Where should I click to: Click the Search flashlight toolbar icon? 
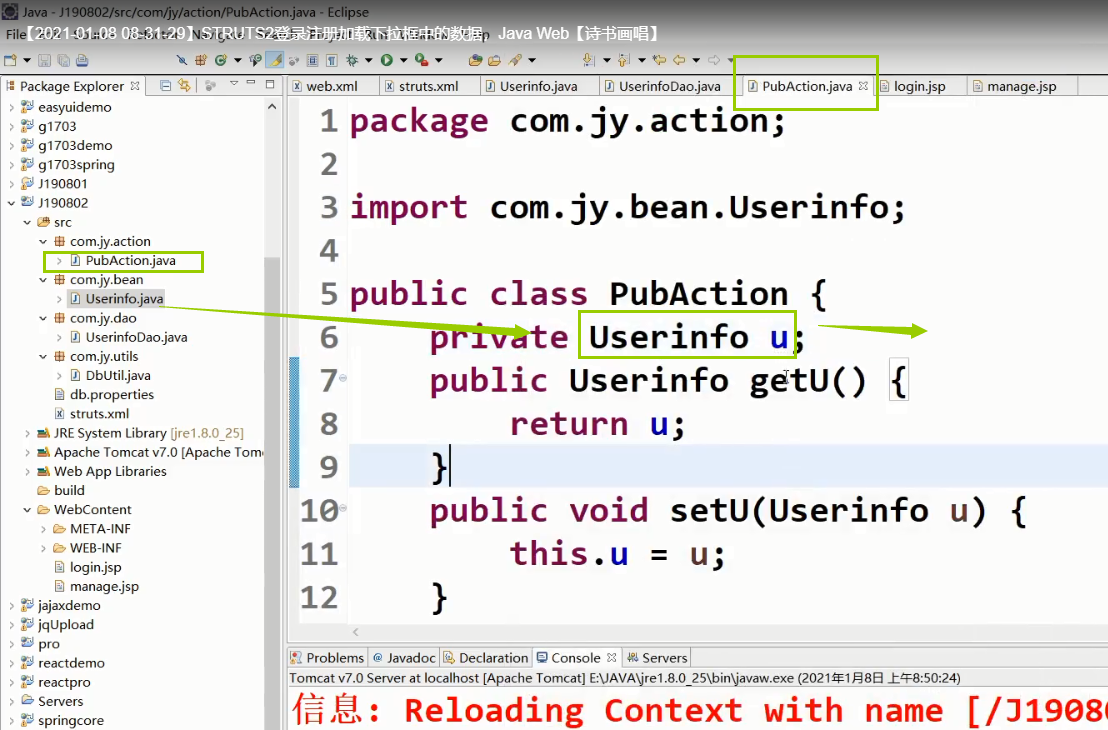tap(515, 60)
